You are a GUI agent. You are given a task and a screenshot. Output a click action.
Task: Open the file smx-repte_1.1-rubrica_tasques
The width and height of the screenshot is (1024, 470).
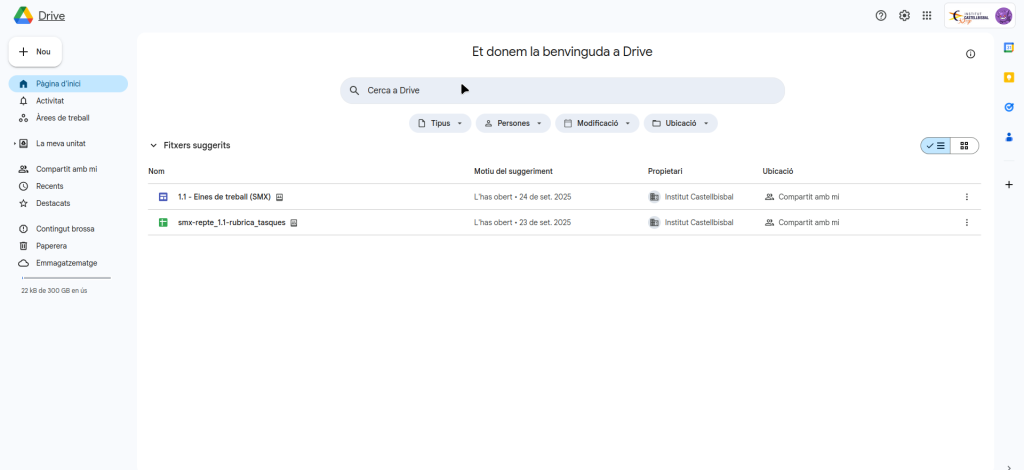(231, 222)
